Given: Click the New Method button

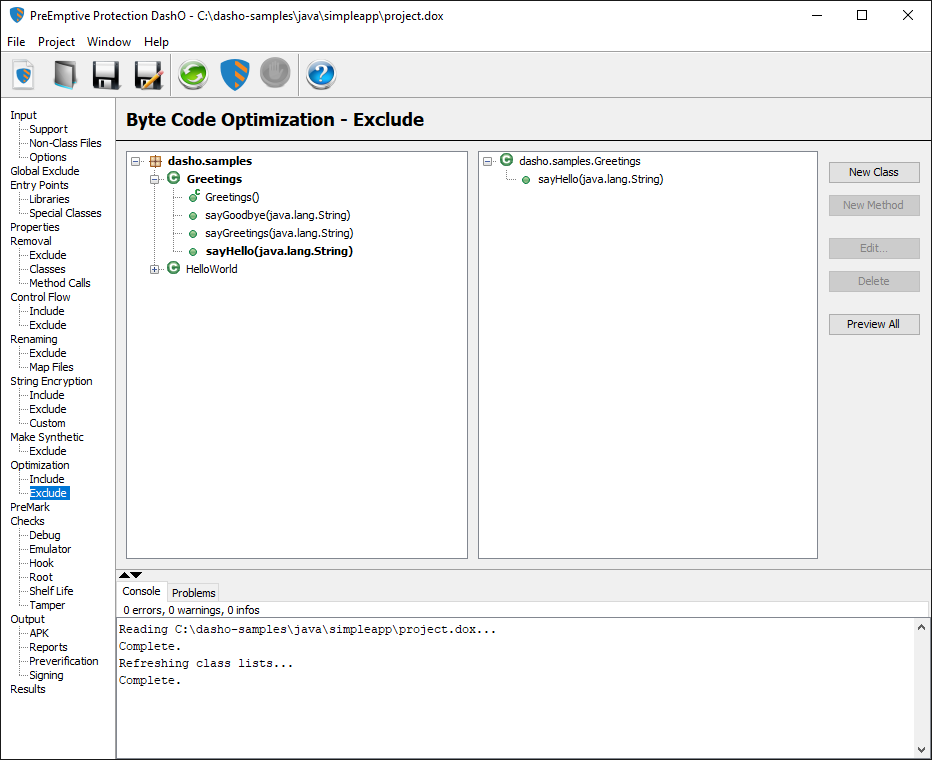Looking at the screenshot, I should pyautogui.click(x=874, y=206).
